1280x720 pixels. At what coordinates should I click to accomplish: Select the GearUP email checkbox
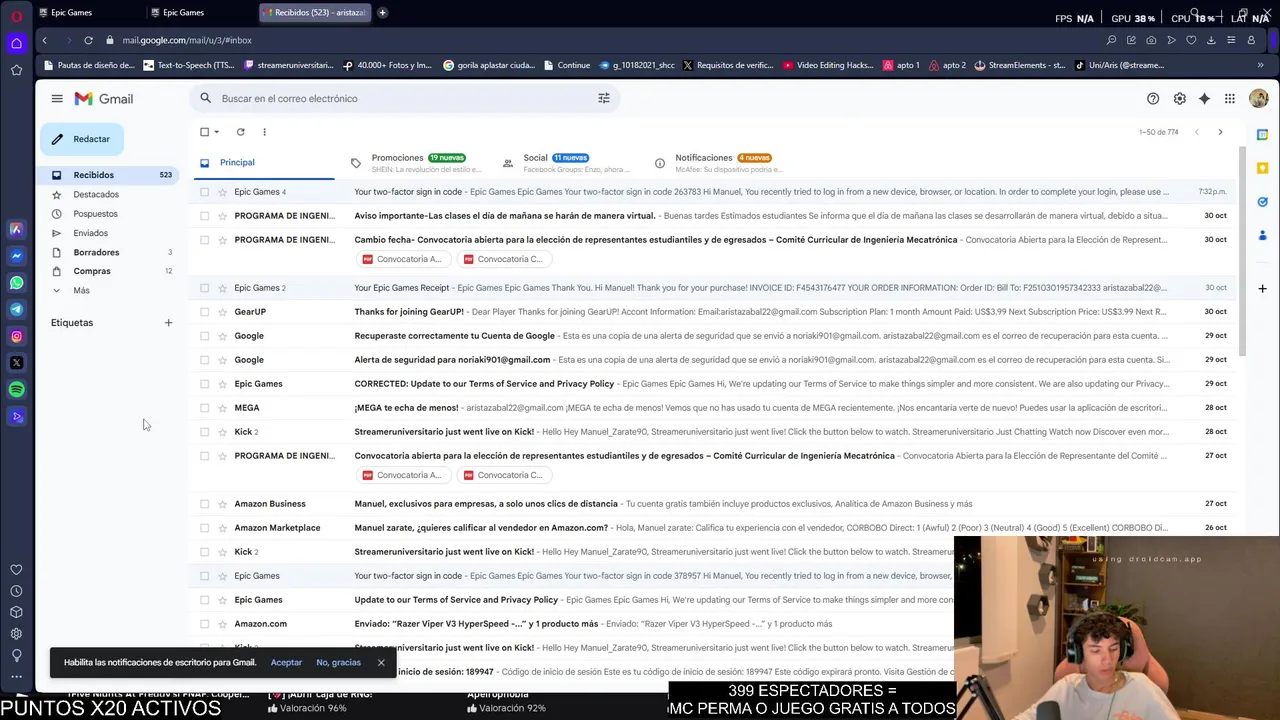point(205,312)
